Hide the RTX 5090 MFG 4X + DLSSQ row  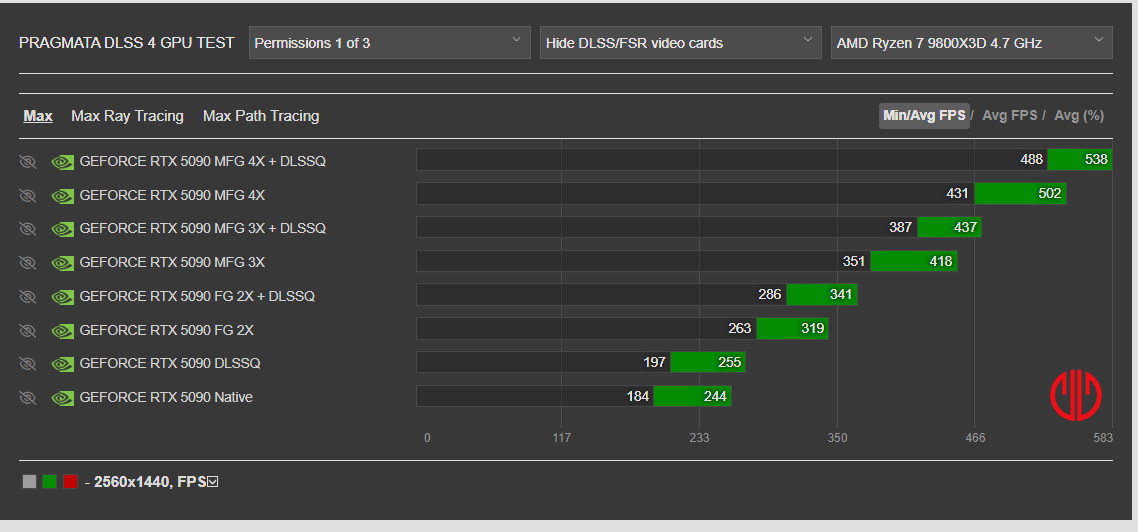[28, 161]
